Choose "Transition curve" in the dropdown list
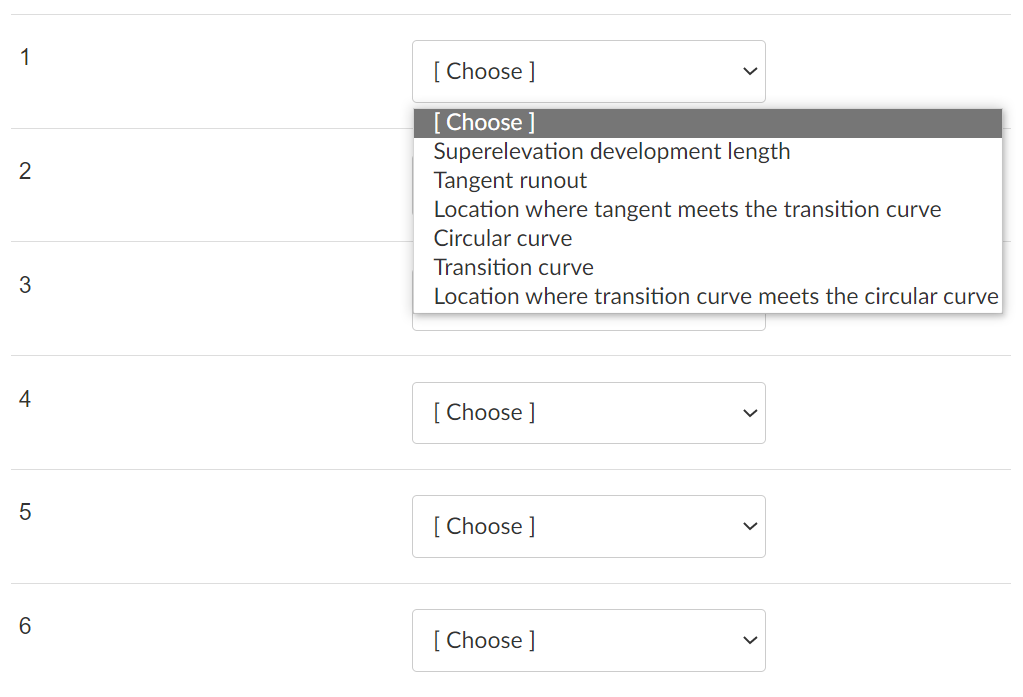 (513, 268)
